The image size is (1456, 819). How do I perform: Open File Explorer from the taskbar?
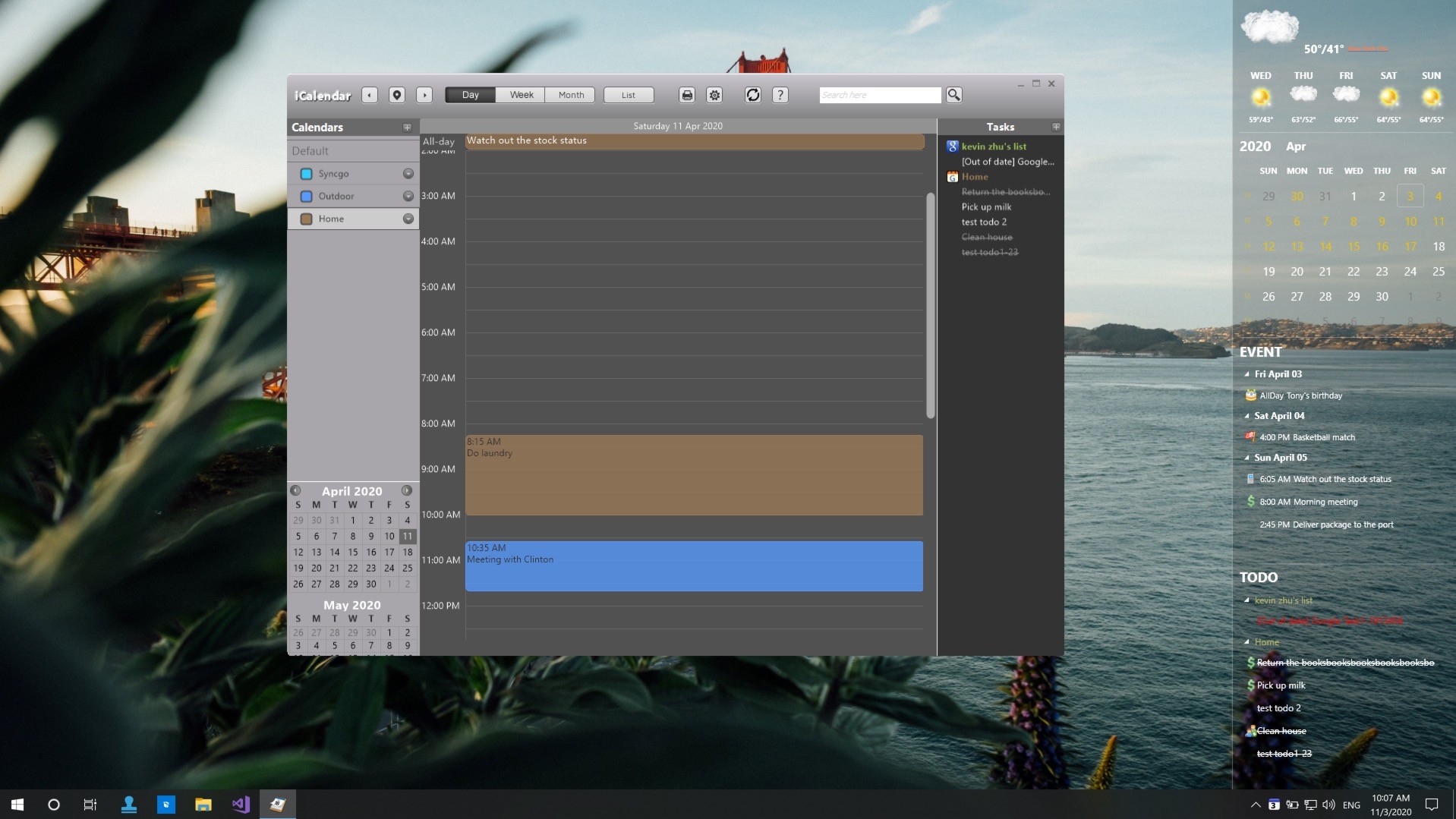203,804
